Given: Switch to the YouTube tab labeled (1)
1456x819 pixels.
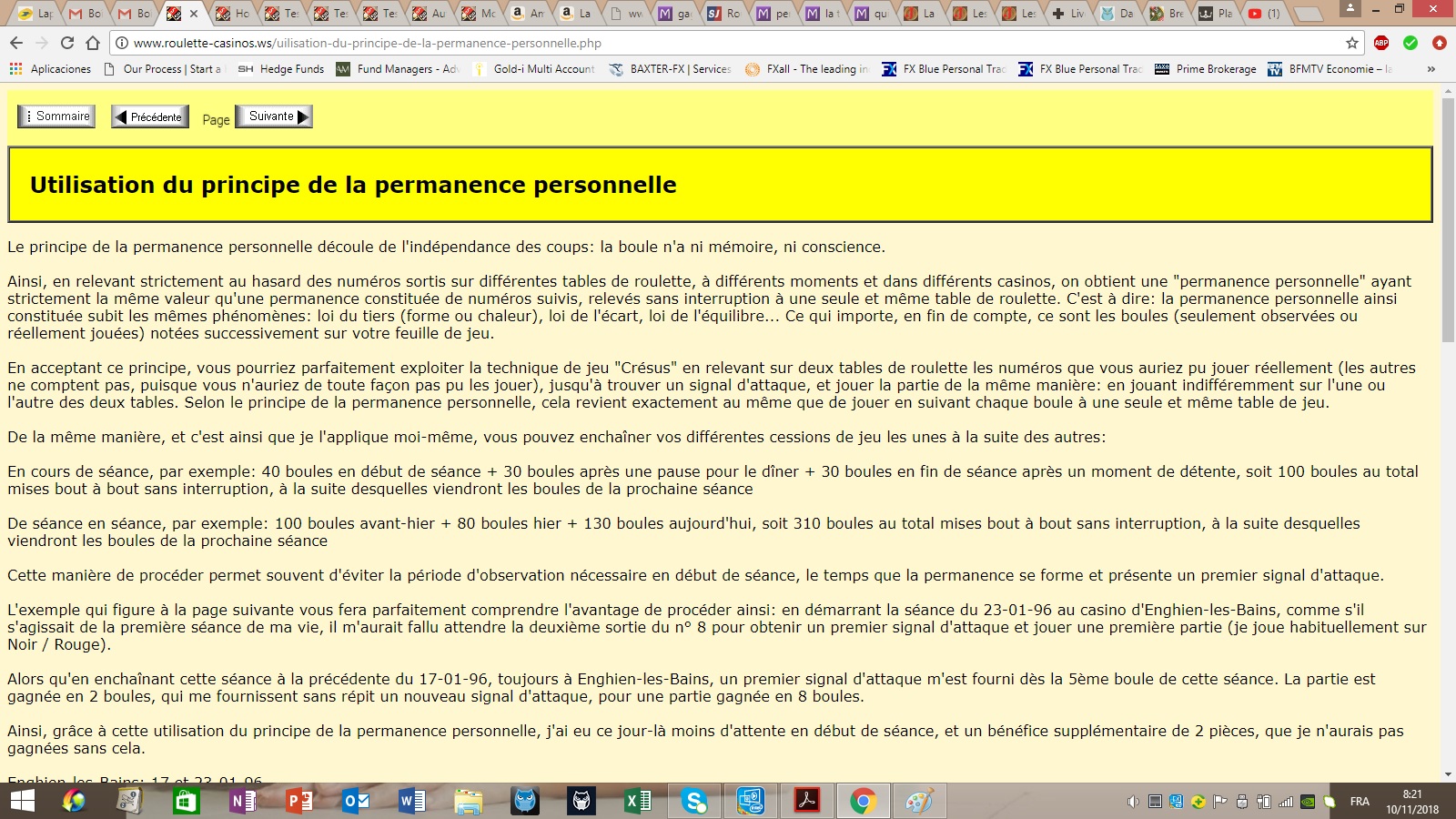Looking at the screenshot, I should pos(1265,14).
